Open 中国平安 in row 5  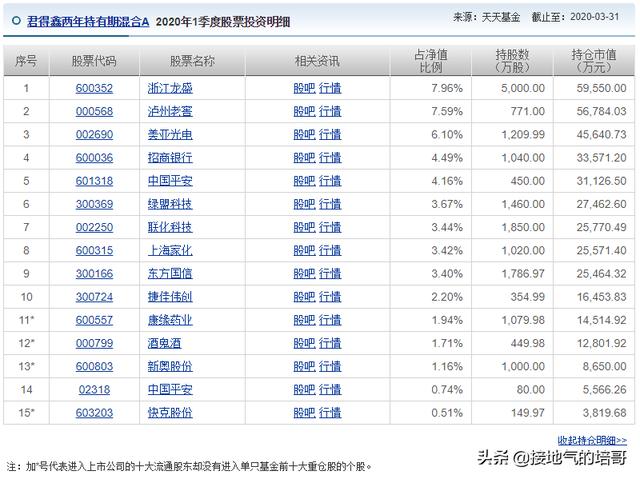[170, 181]
